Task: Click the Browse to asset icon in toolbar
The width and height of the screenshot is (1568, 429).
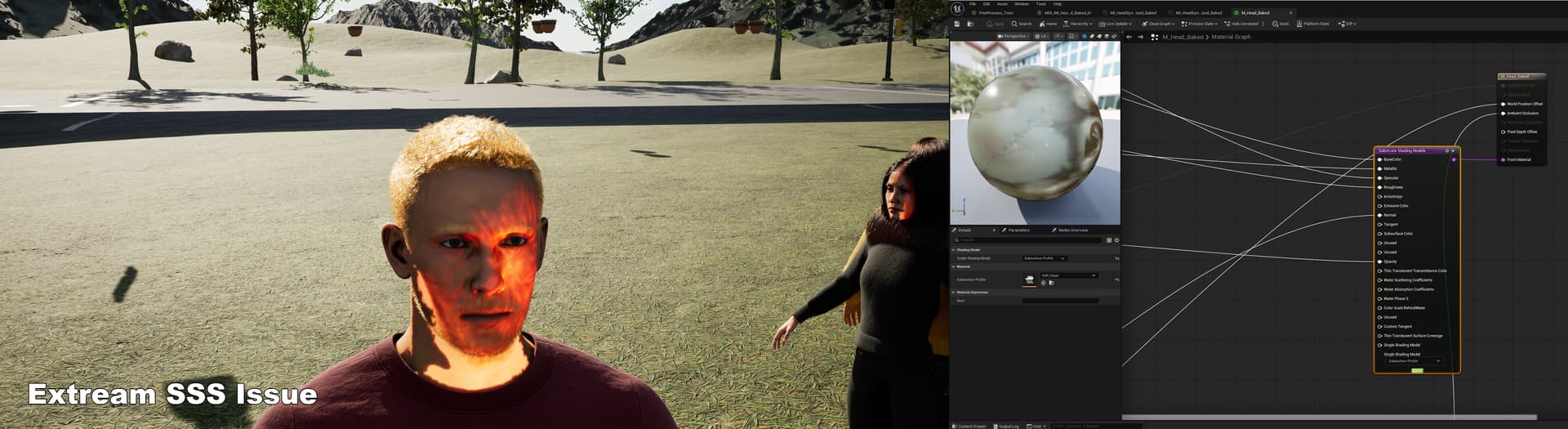Action: click(970, 24)
